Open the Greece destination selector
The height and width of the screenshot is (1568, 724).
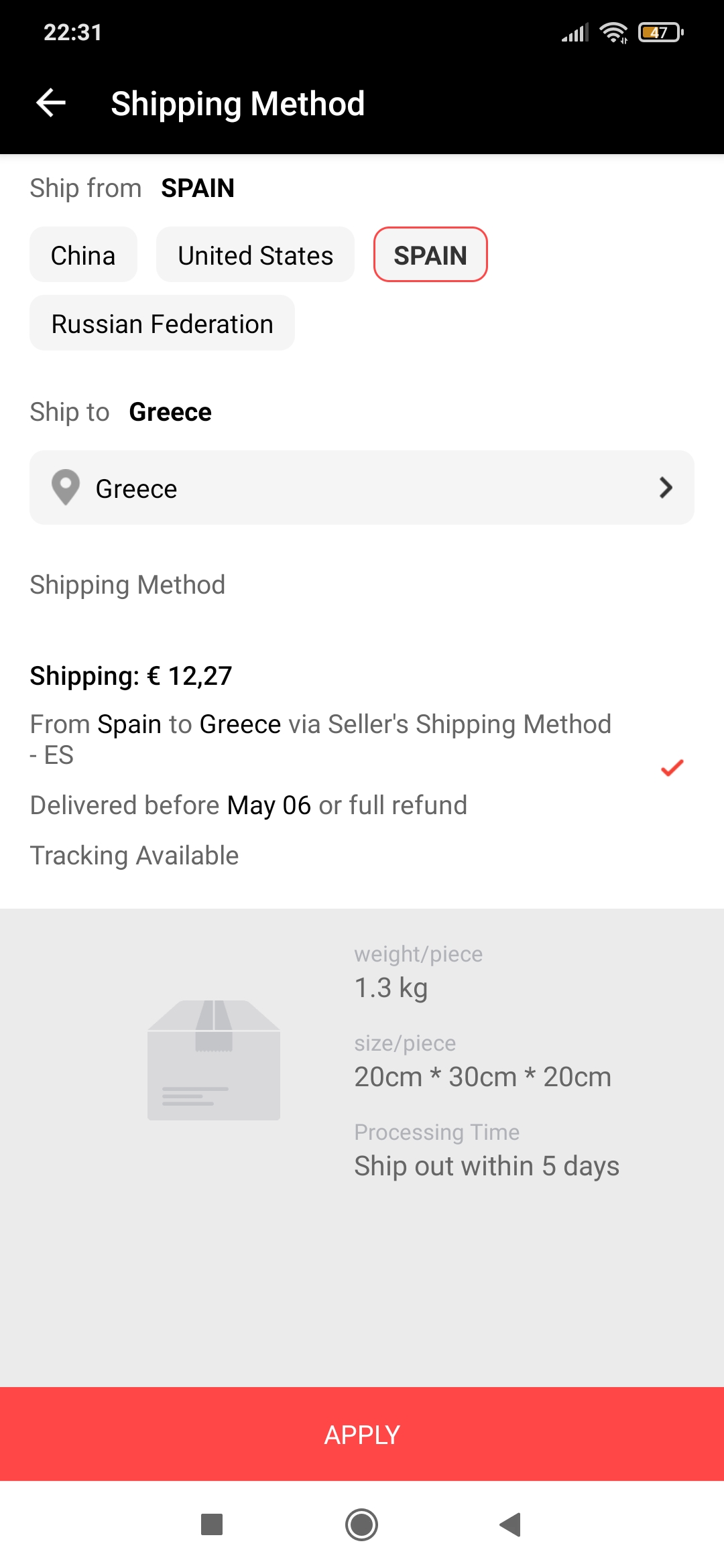(x=362, y=487)
